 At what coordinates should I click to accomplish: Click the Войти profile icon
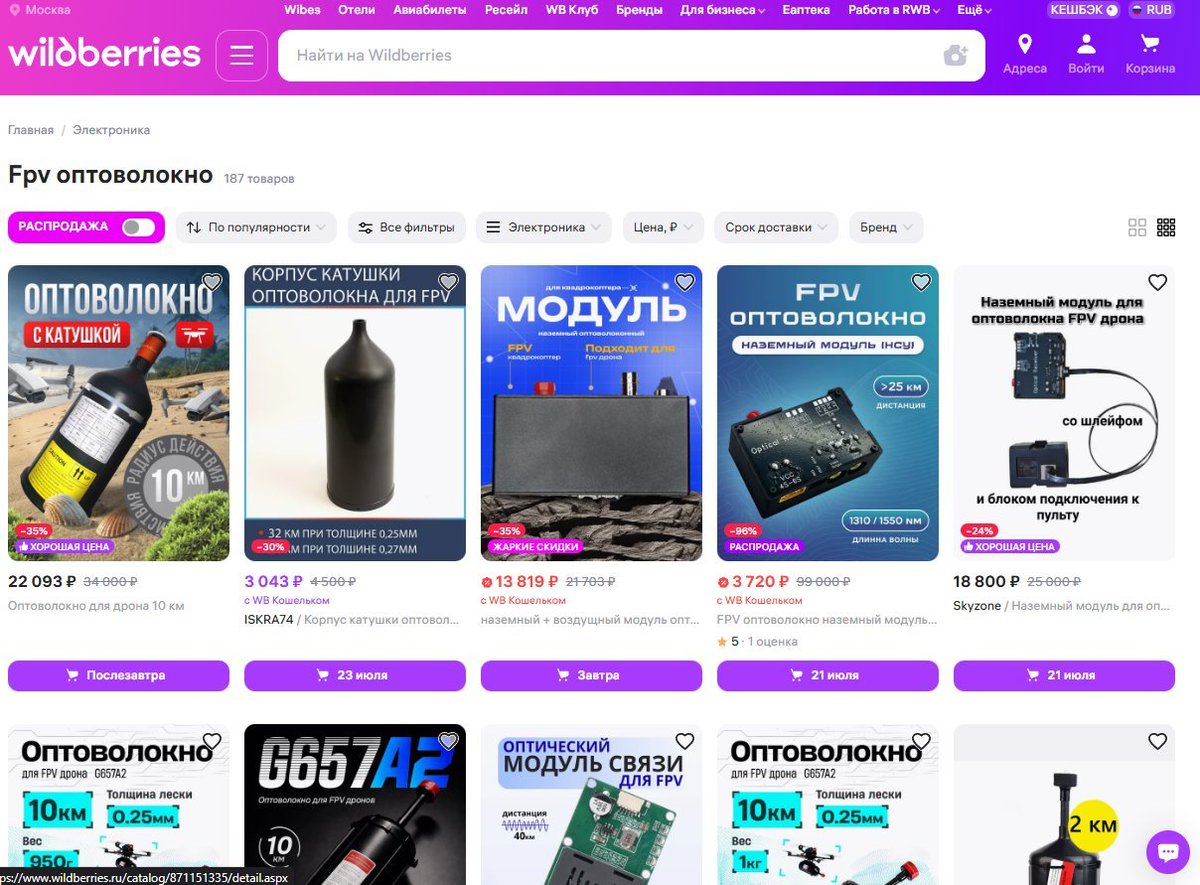pyautogui.click(x=1086, y=55)
